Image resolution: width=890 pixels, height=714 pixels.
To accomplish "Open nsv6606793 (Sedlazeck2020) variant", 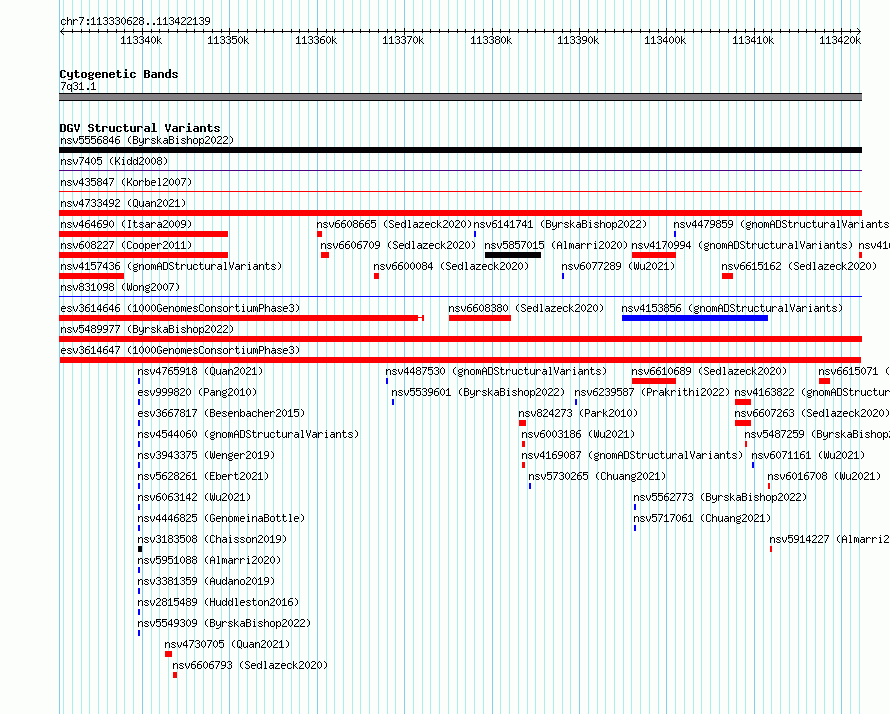I will 250,665.
